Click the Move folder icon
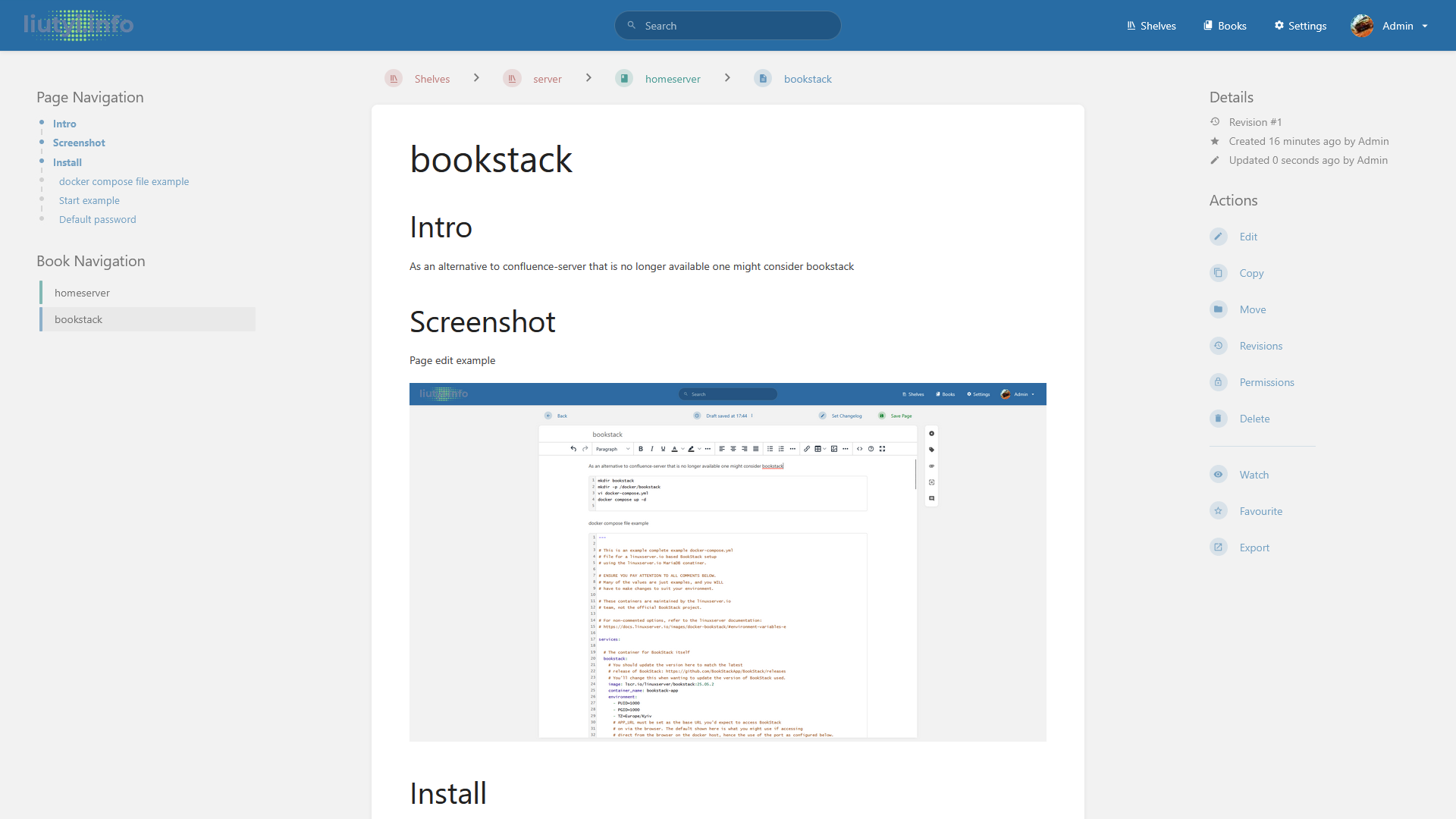 [1218, 309]
